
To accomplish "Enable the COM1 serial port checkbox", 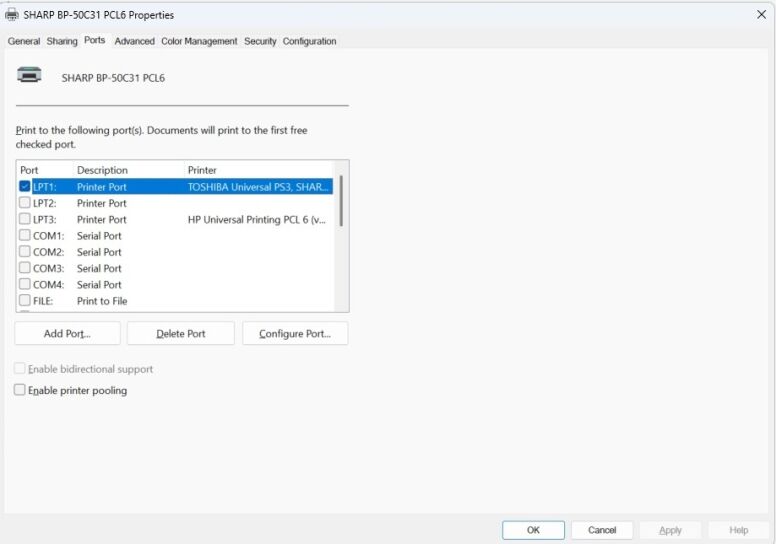I will (x=25, y=236).
